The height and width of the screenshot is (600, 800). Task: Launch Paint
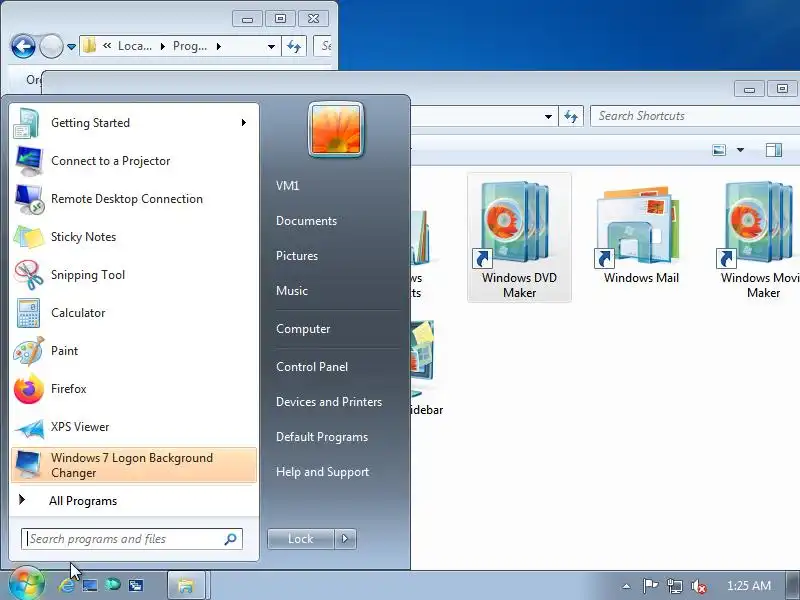(x=134, y=351)
